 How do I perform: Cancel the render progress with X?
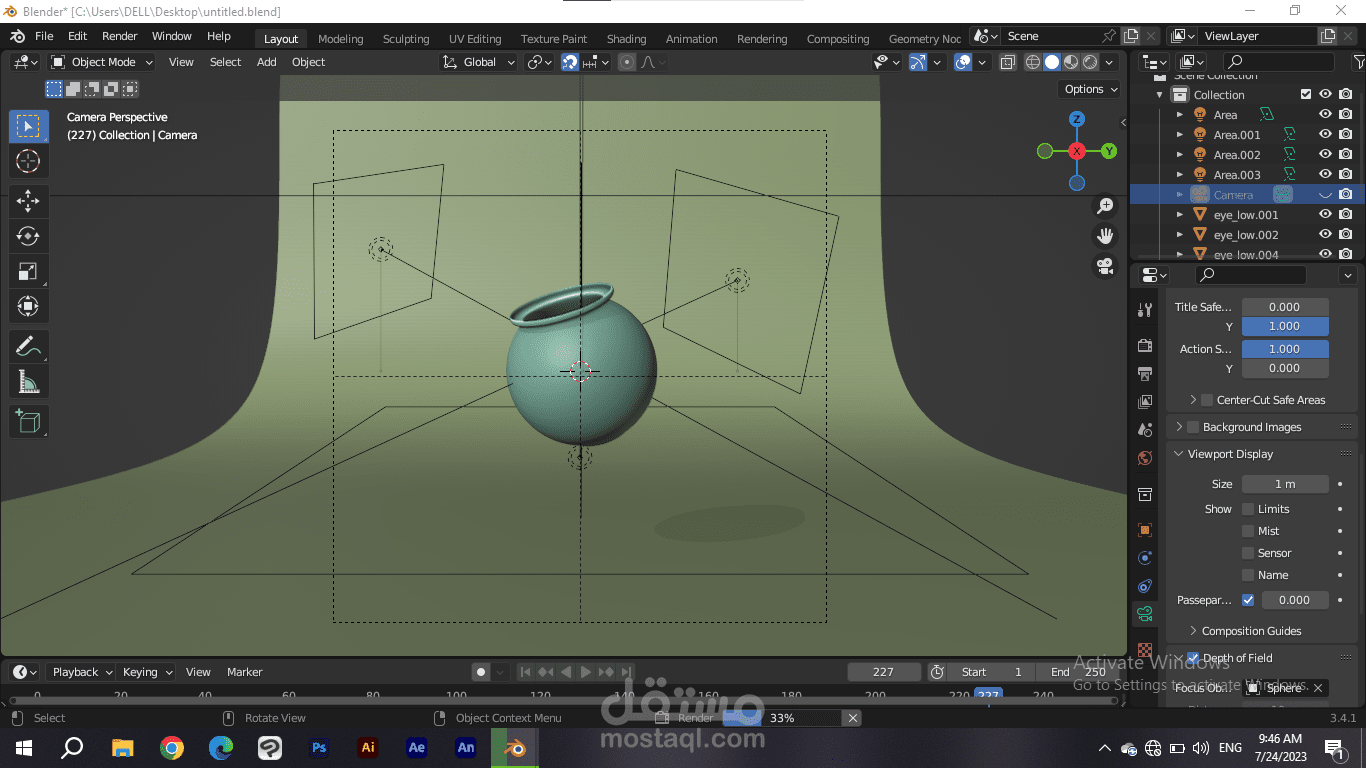pos(853,718)
